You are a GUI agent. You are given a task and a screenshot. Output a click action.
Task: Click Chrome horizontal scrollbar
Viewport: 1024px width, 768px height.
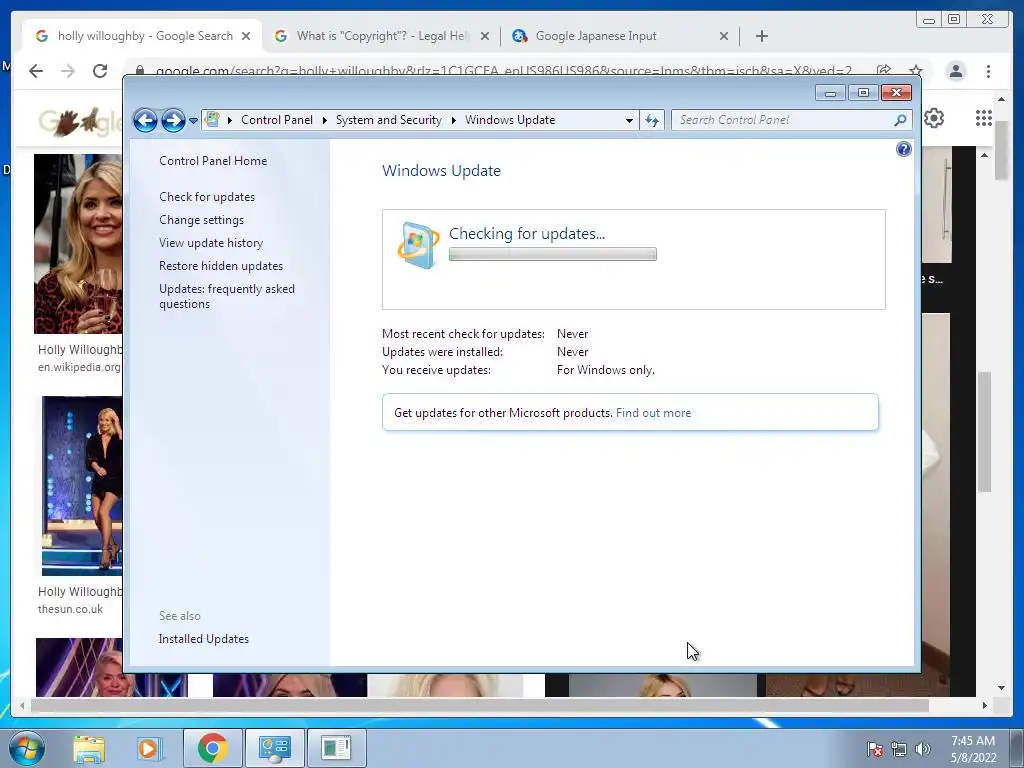(480, 705)
